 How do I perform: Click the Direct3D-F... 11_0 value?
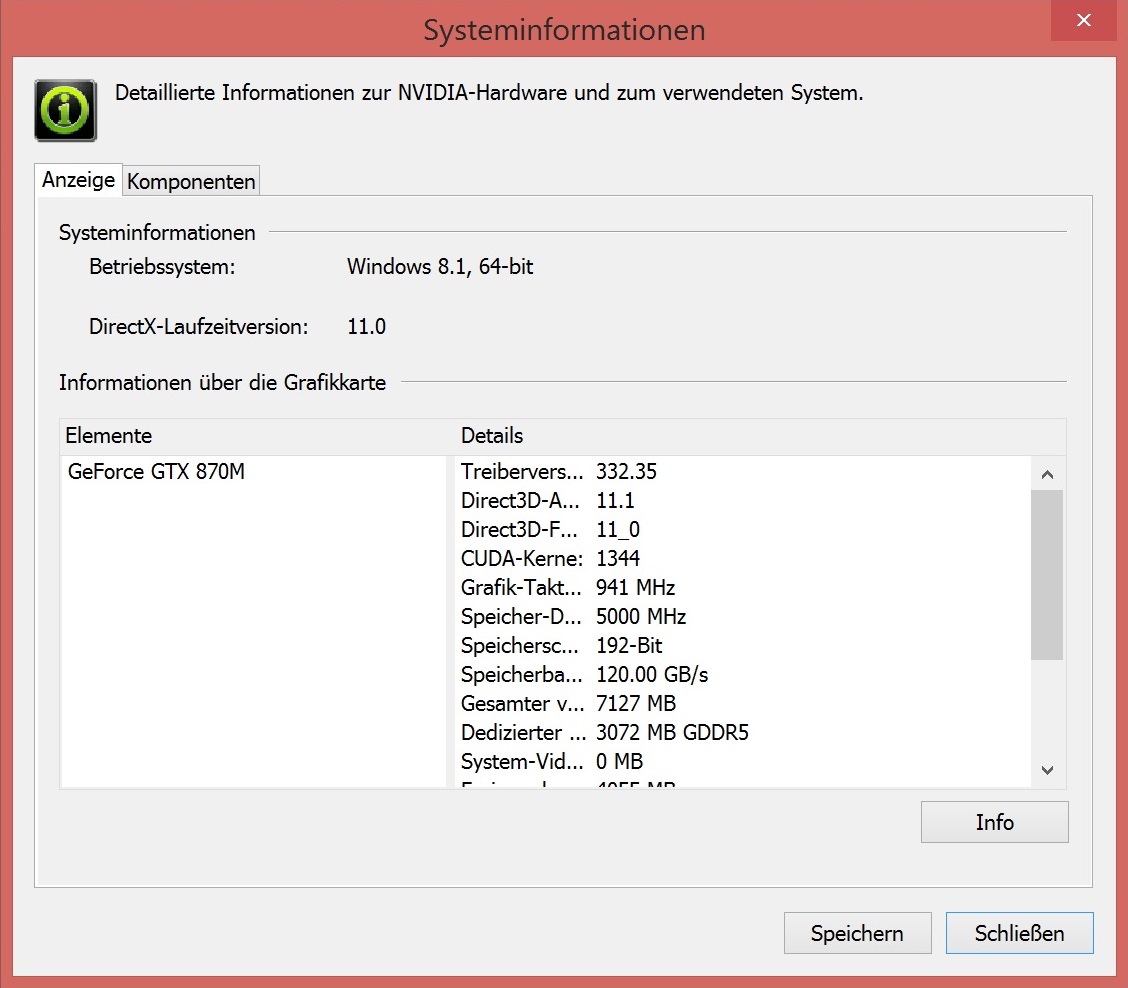(x=617, y=530)
